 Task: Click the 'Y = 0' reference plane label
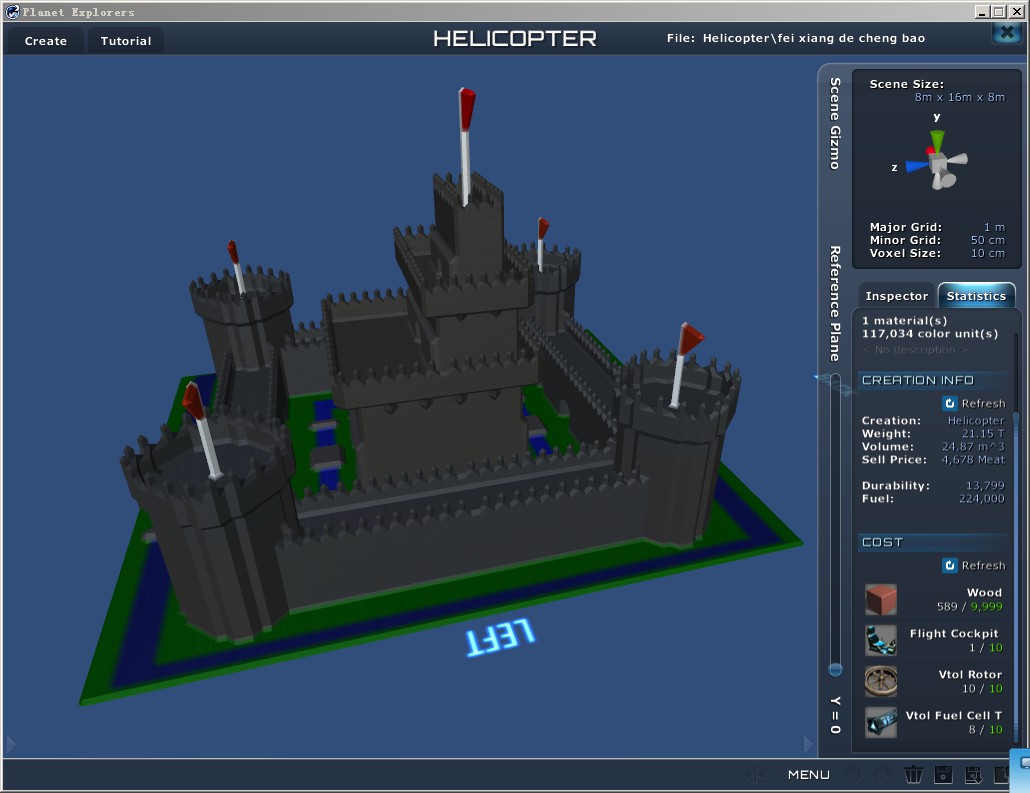[x=835, y=715]
